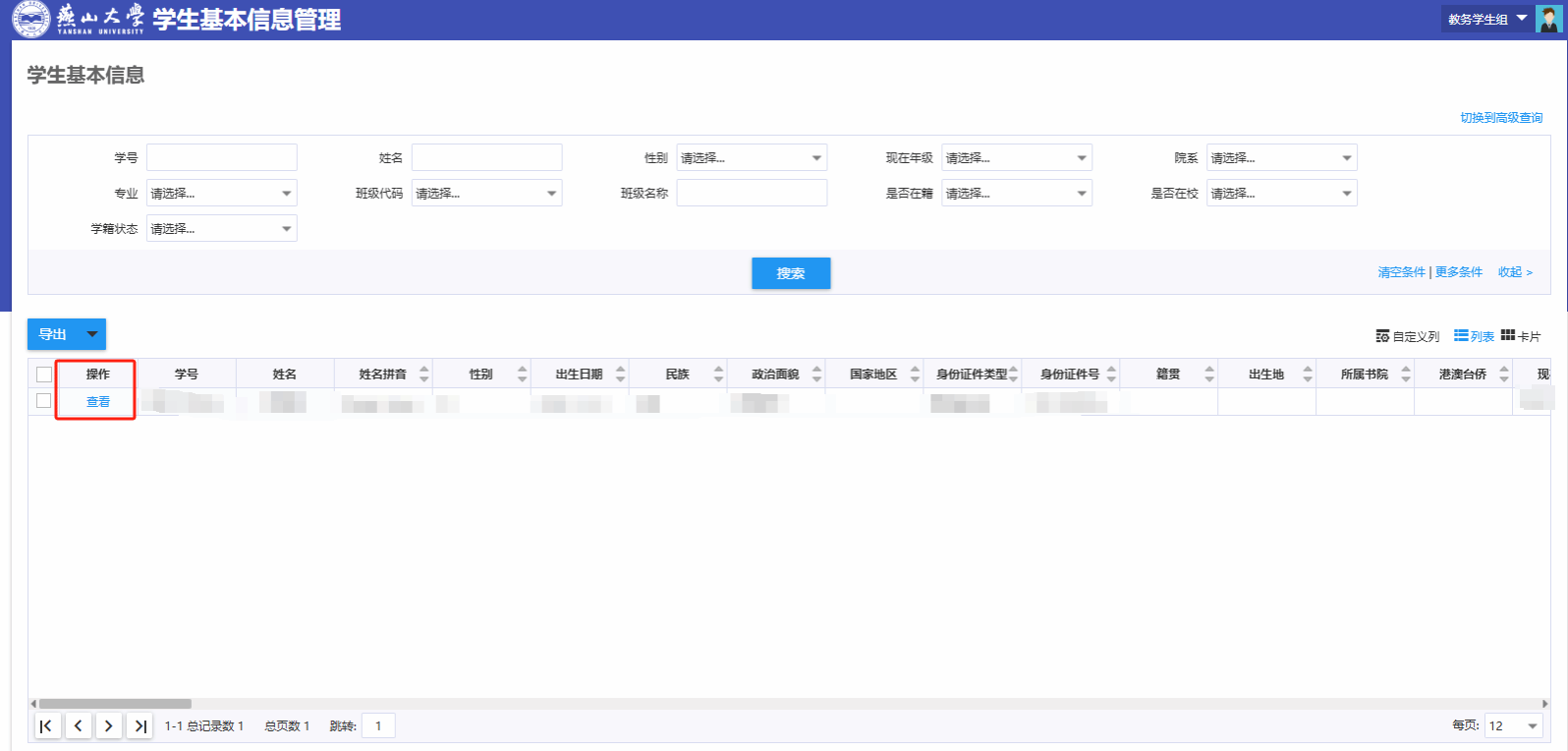
Task: Check the first student row checkbox
Action: click(44, 401)
